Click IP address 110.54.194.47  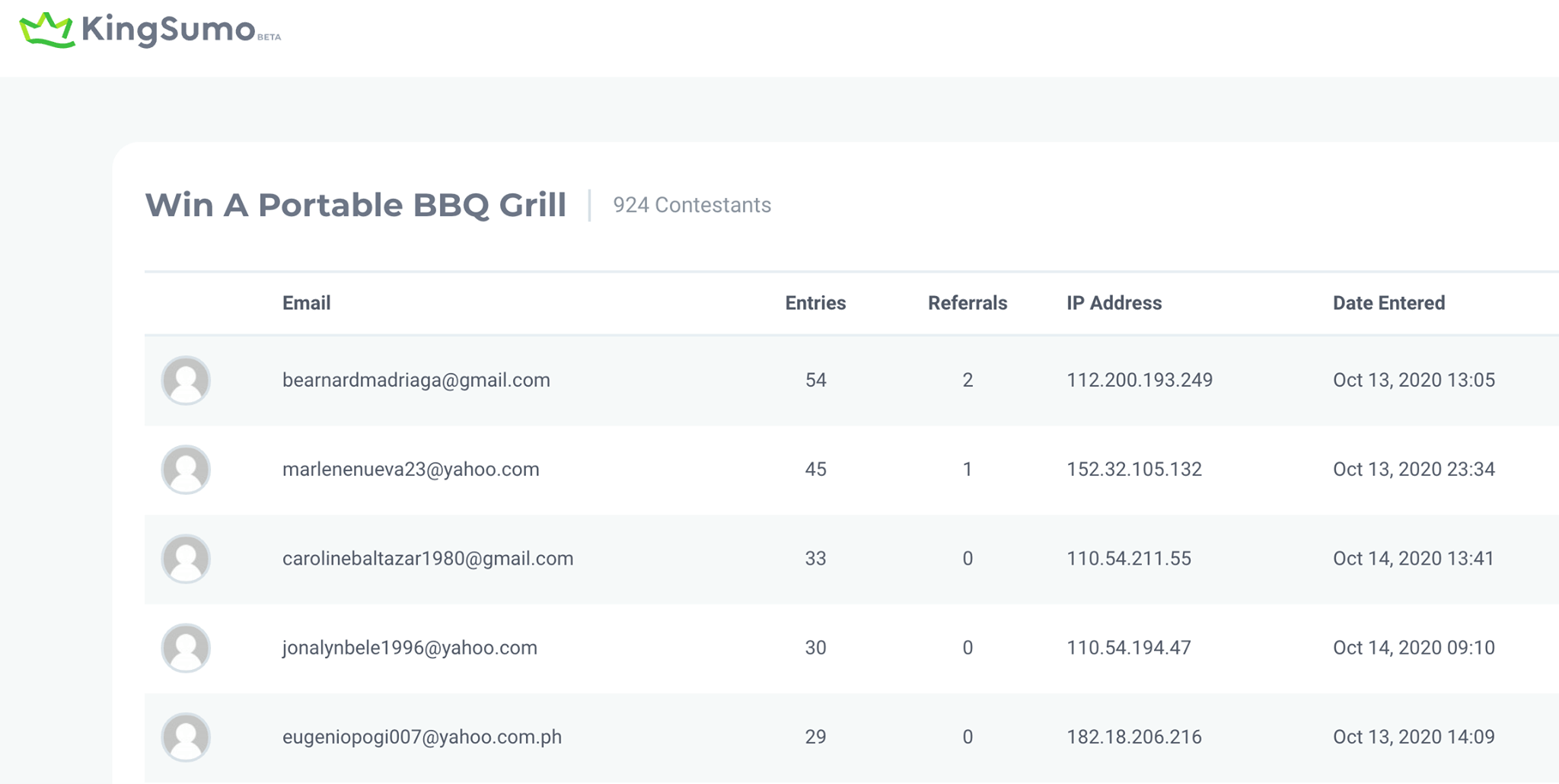[1129, 648]
